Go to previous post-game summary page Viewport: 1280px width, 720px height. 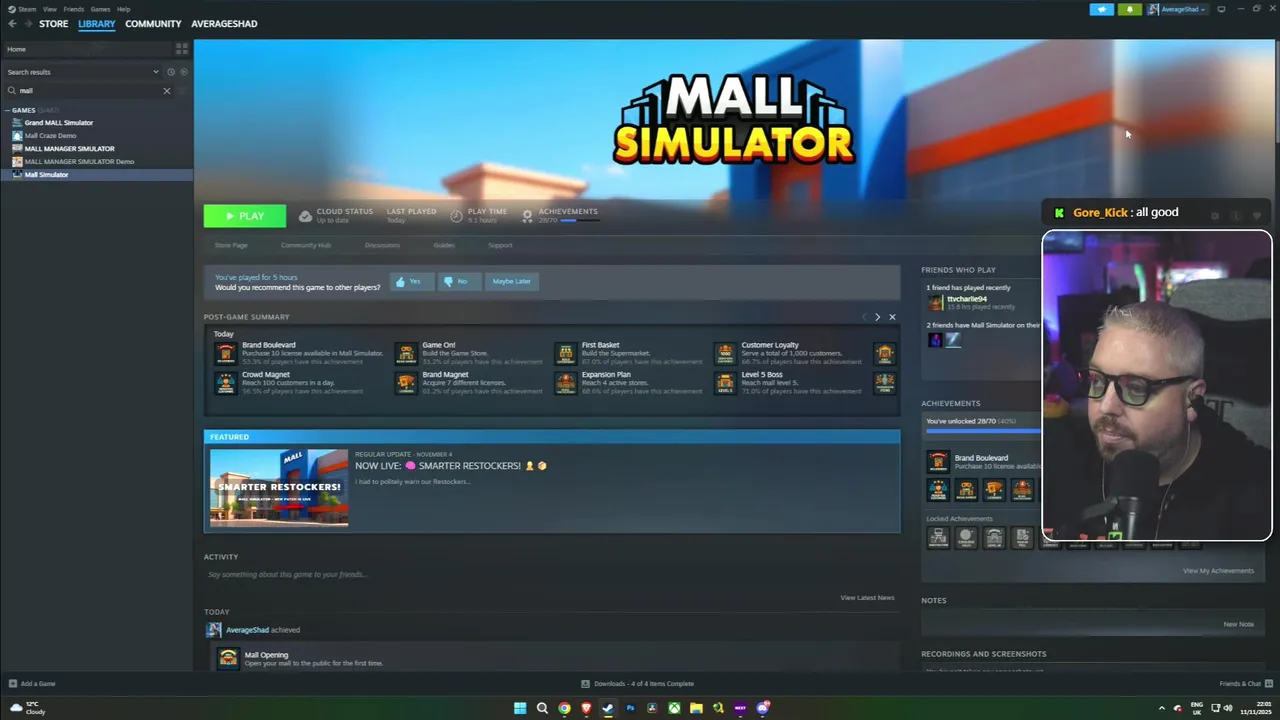tap(865, 317)
